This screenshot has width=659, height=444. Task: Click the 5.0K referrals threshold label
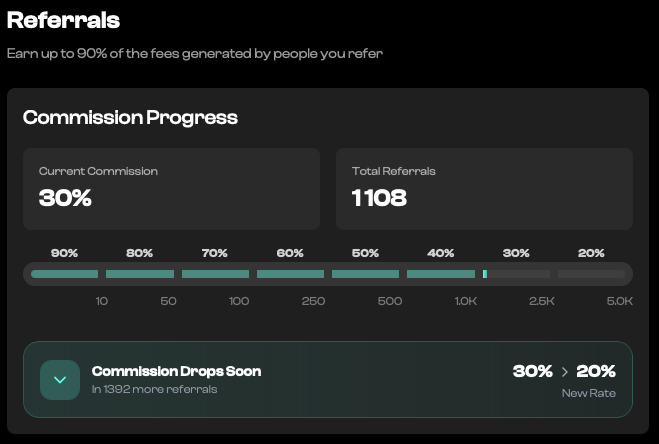tap(620, 301)
